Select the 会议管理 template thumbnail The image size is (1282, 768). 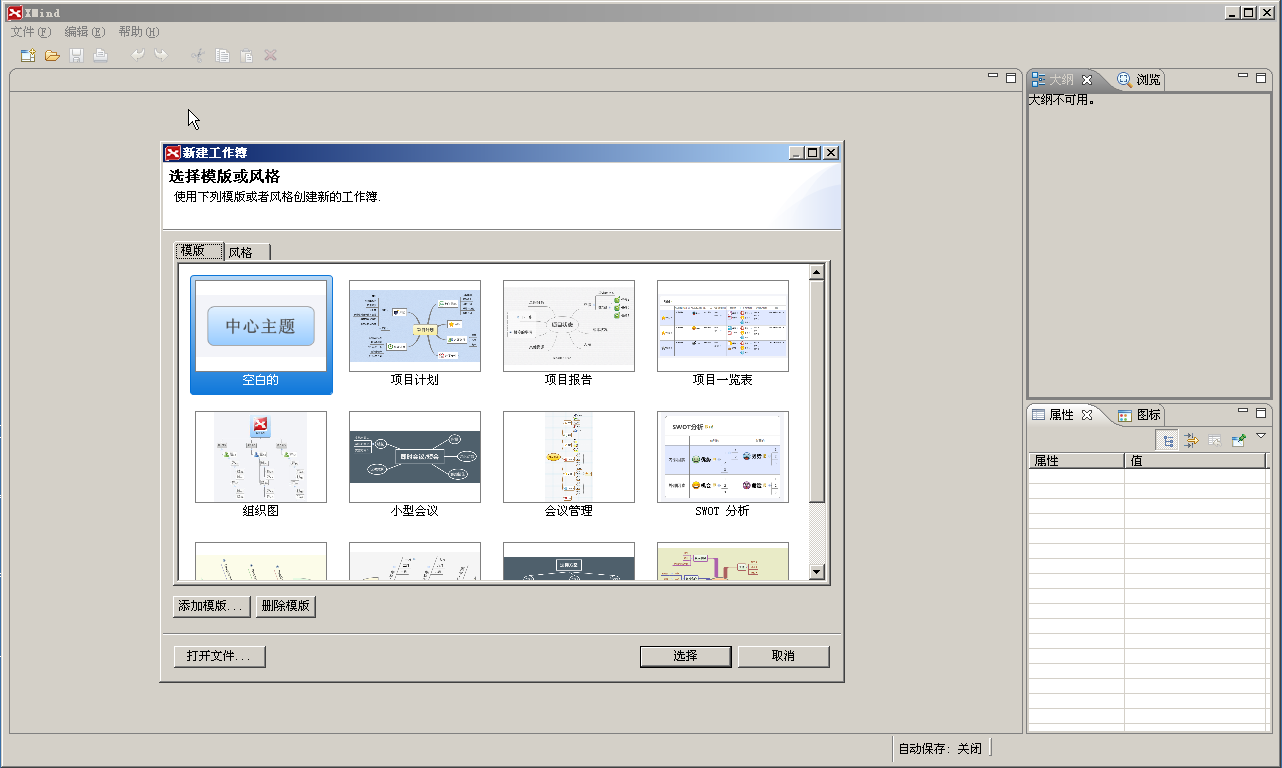569,457
